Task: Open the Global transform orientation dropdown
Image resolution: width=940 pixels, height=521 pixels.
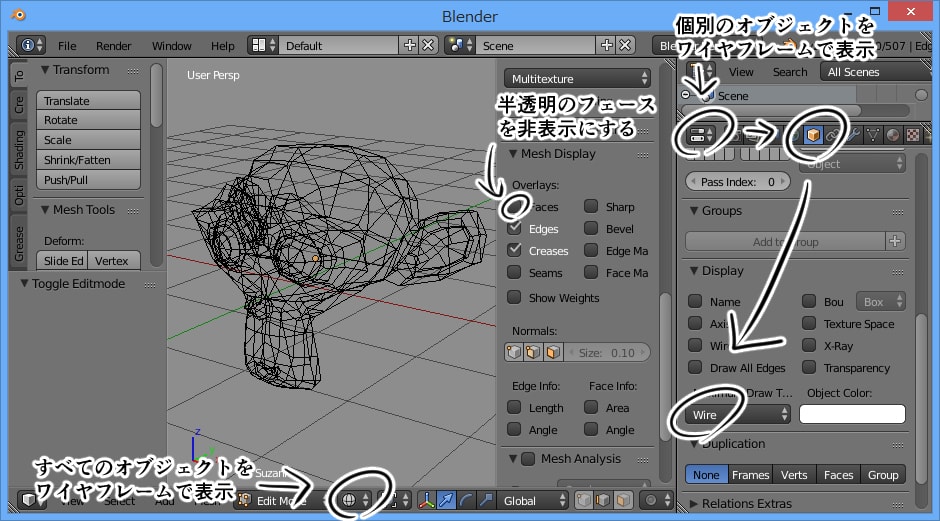Action: point(533,500)
